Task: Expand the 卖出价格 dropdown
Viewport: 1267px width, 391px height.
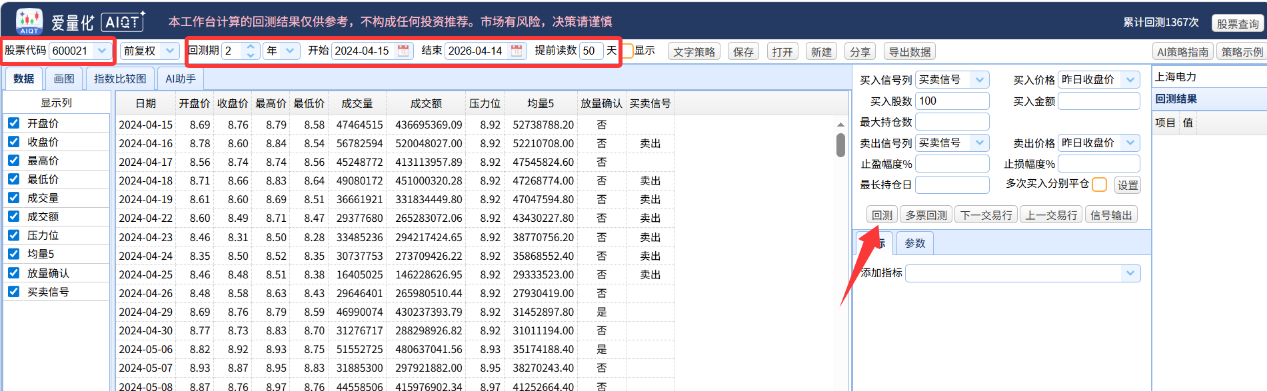Action: pyautogui.click(x=1130, y=143)
